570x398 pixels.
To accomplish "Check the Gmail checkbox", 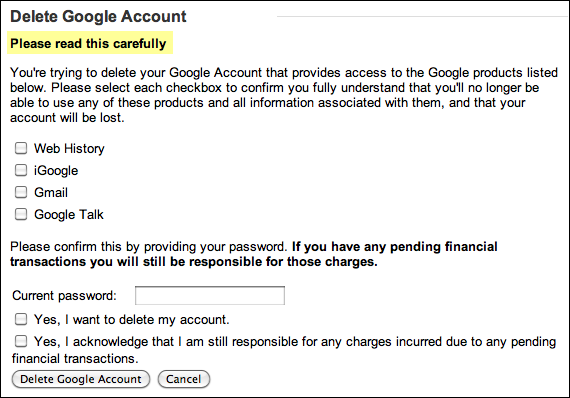I will [21, 192].
